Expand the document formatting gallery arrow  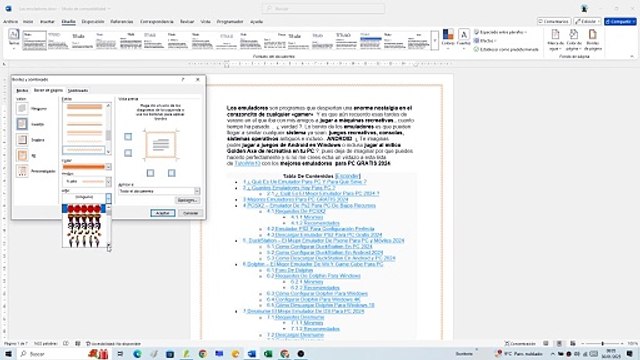(435, 40)
